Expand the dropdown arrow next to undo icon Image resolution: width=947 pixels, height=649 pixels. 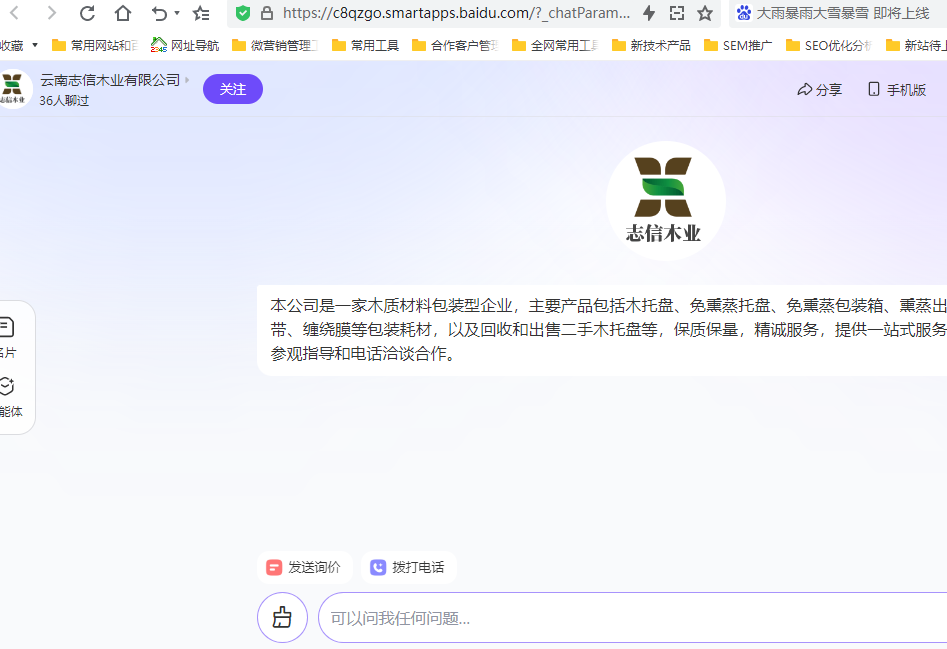[x=177, y=13]
